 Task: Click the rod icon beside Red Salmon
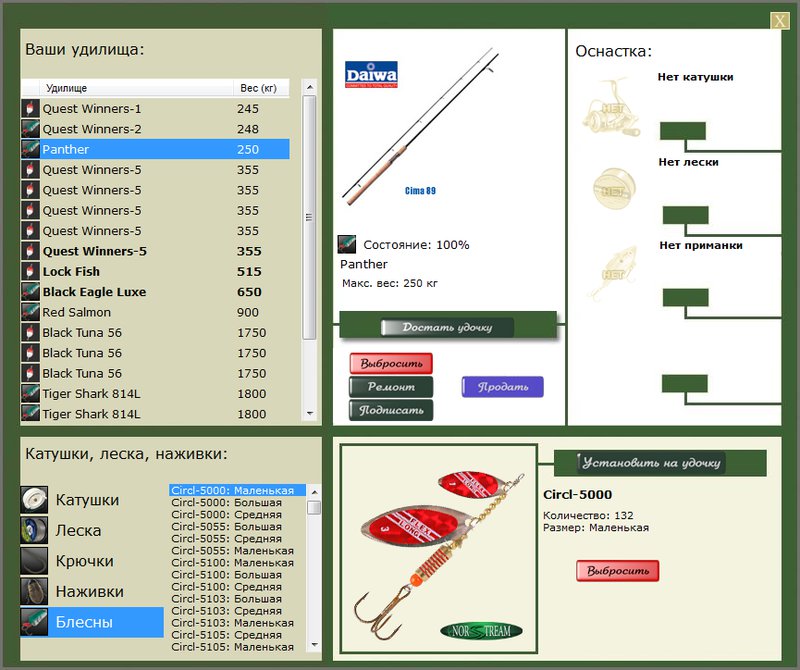click(x=30, y=312)
